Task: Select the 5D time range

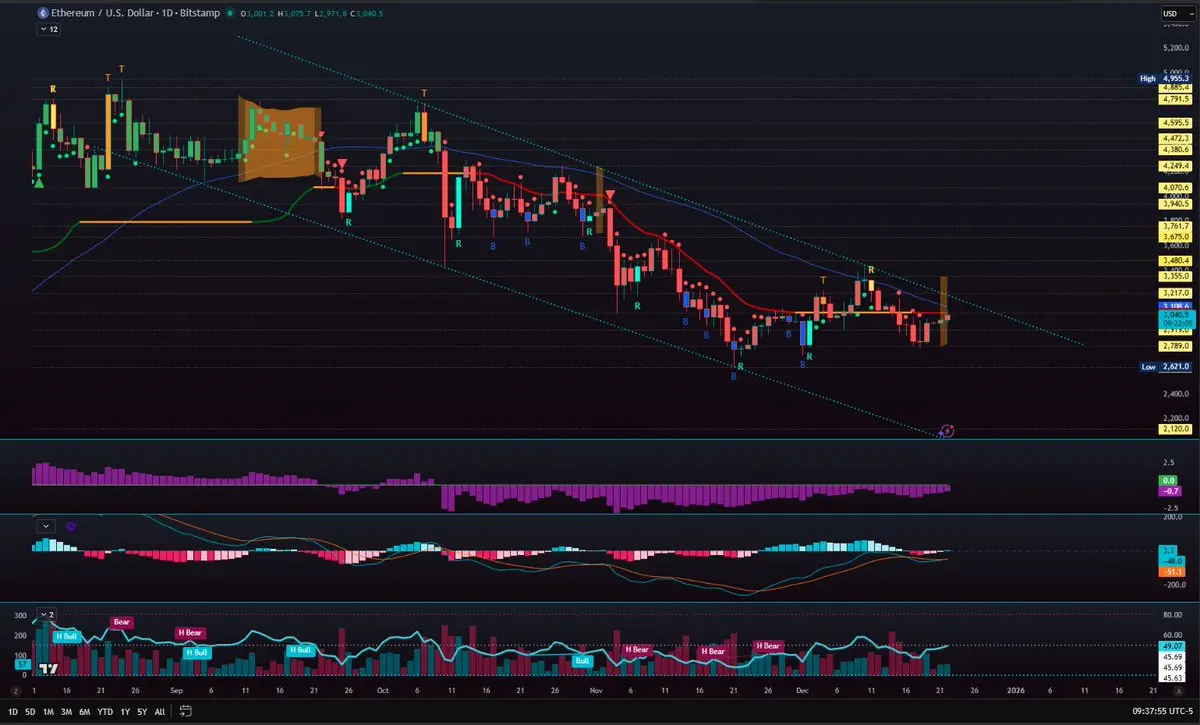Action: pyautogui.click(x=31, y=712)
